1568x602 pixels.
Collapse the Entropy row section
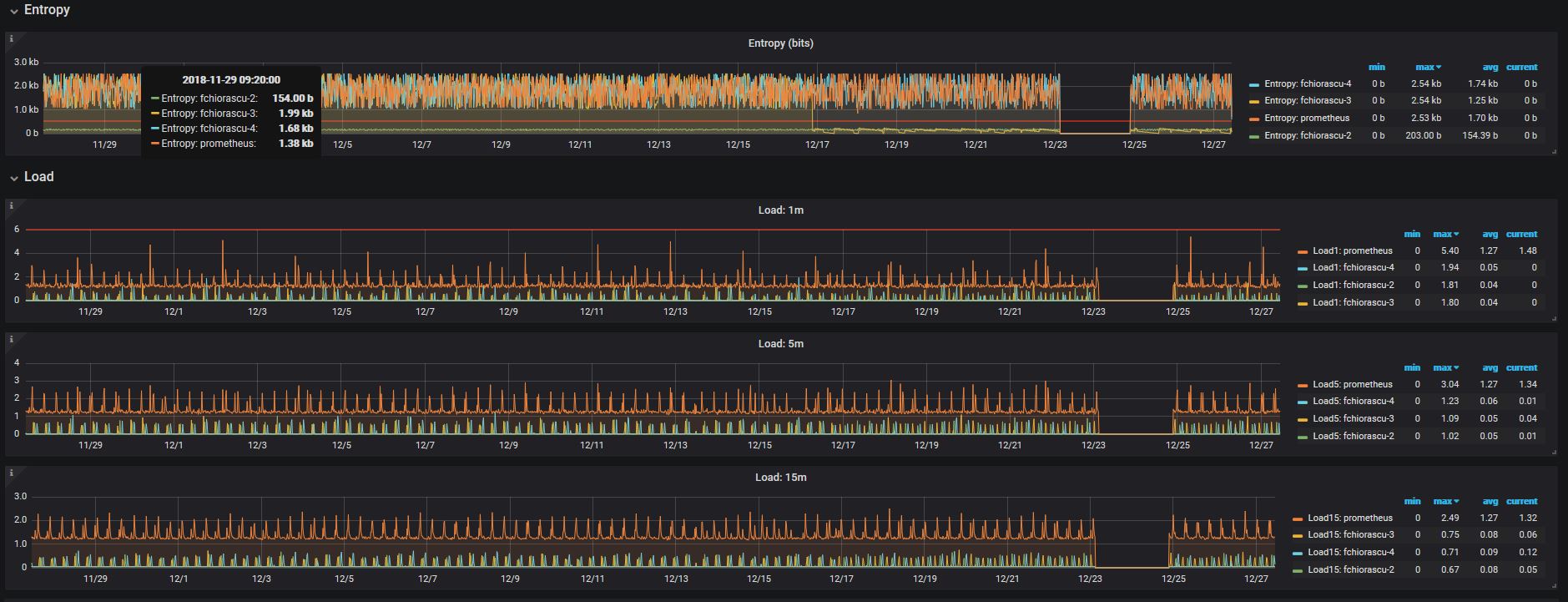coord(39,10)
